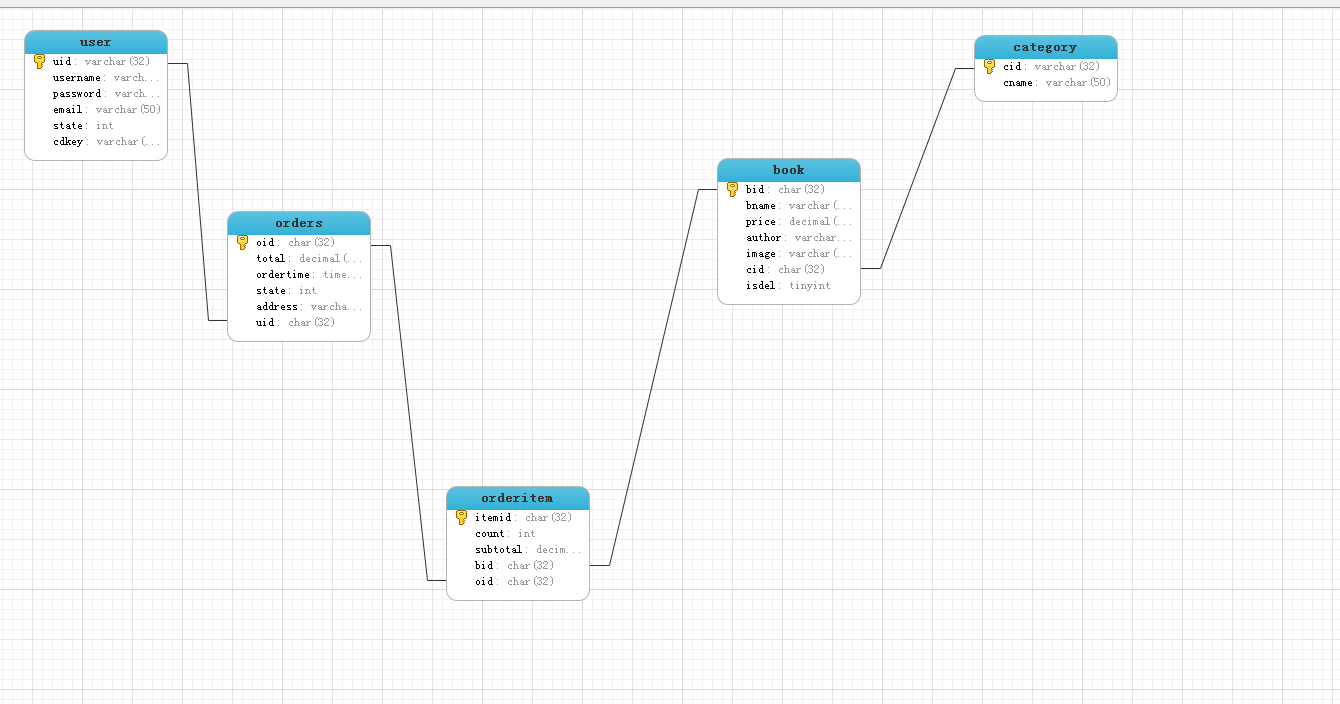The height and width of the screenshot is (704, 1340).
Task: Click the cid char(32) field in book table
Action: pyautogui.click(x=785, y=269)
